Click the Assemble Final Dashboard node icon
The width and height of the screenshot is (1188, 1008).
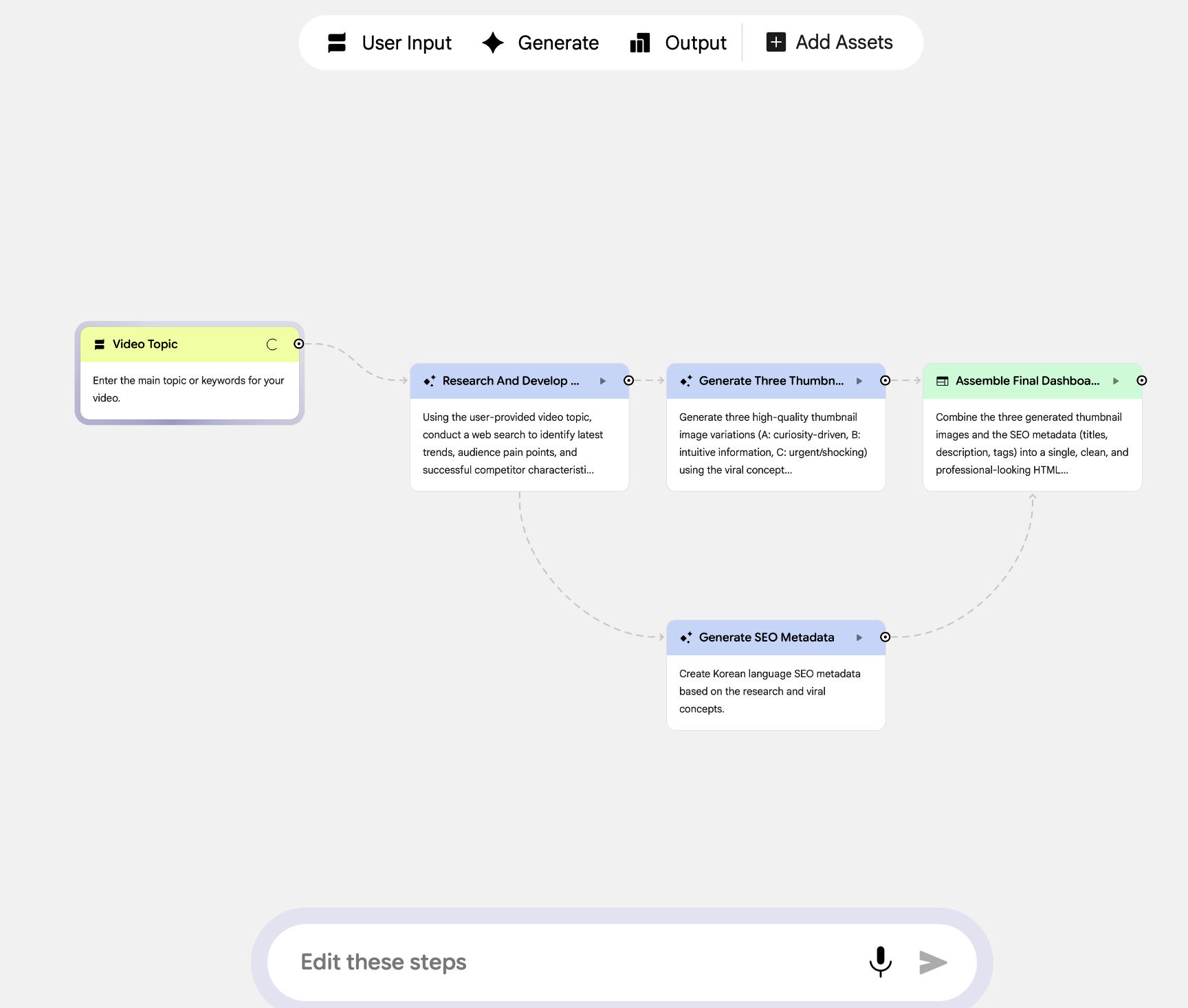click(x=943, y=381)
